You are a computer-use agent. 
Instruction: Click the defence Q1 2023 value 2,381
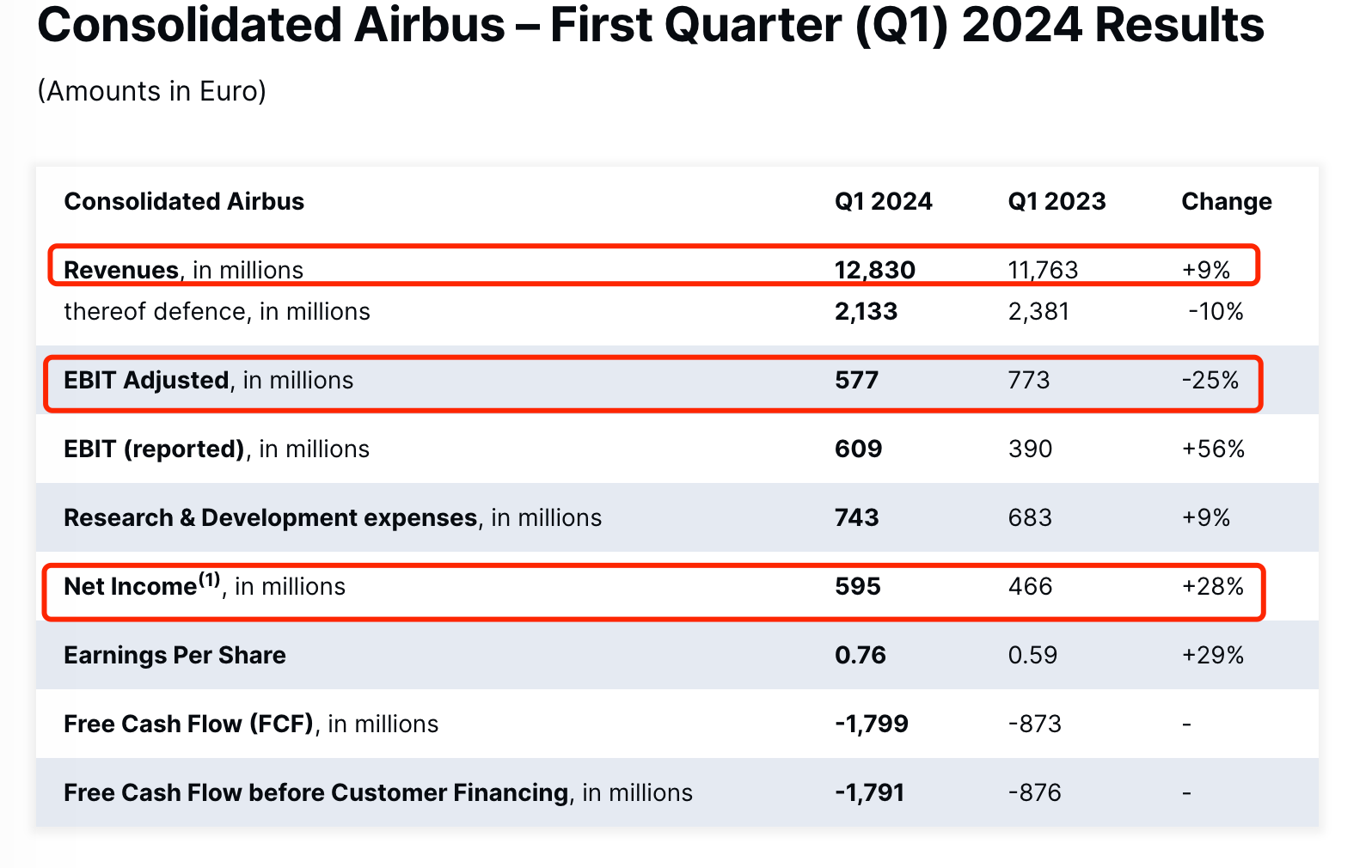coord(1038,311)
